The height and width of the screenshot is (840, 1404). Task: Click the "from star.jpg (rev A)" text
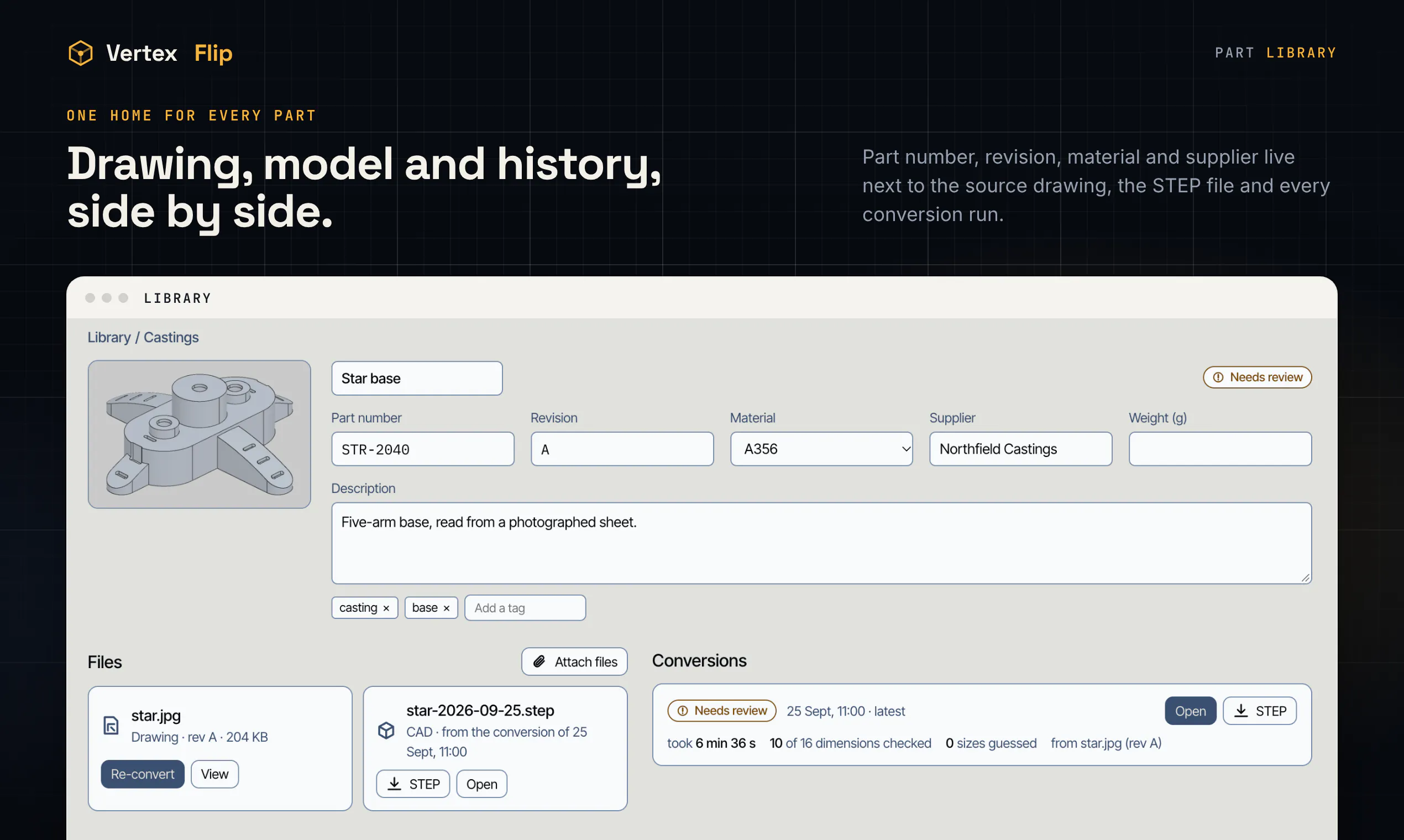point(1106,743)
